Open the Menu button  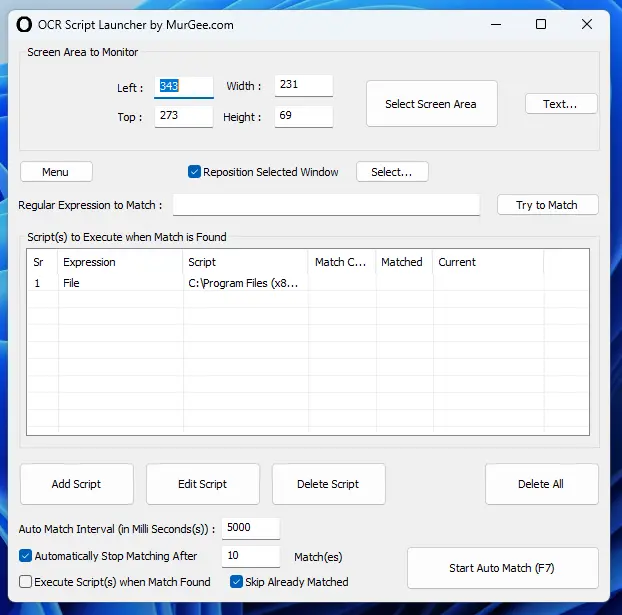point(56,172)
